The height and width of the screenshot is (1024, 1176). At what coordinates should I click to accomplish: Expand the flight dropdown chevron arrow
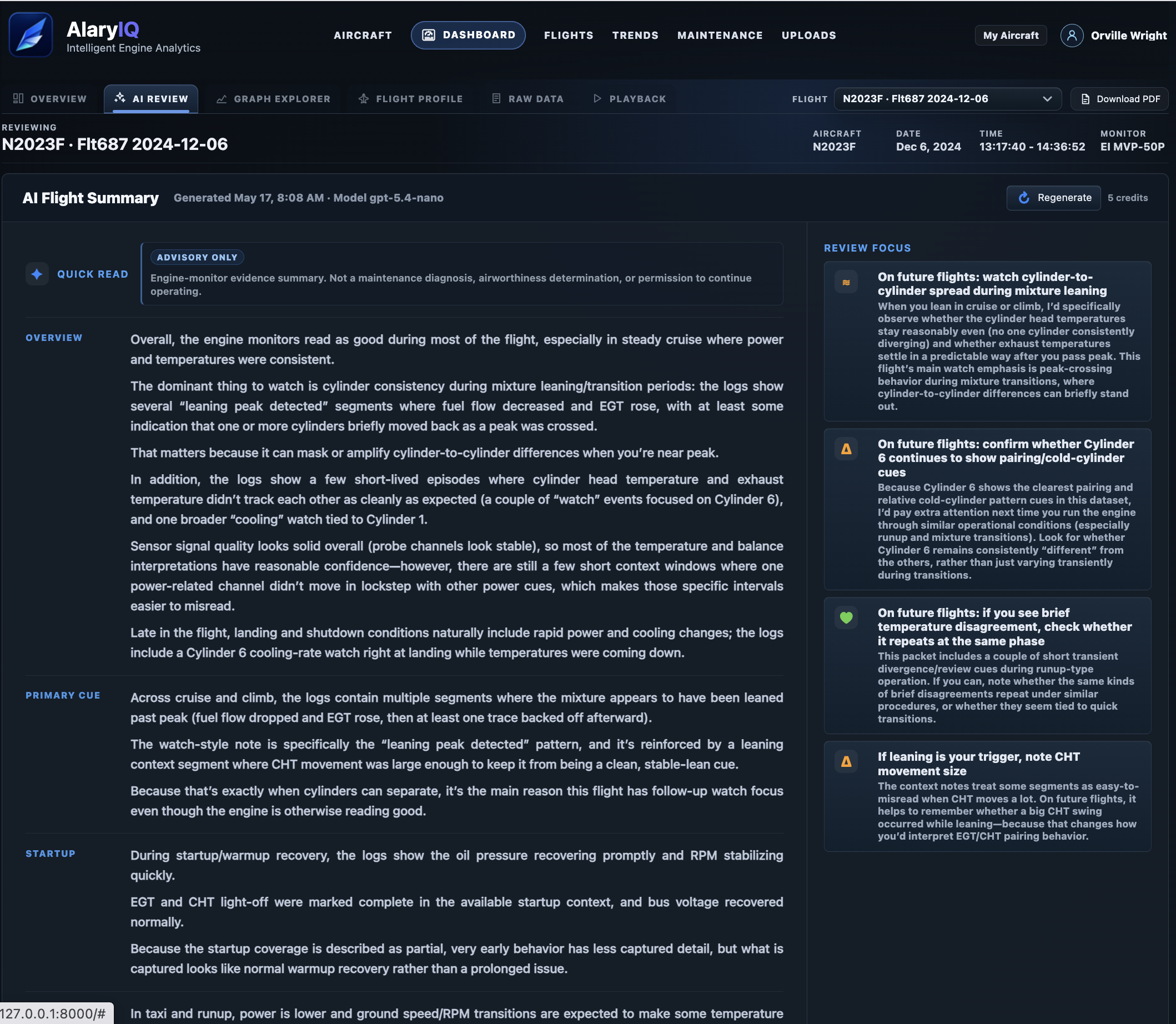point(1047,99)
